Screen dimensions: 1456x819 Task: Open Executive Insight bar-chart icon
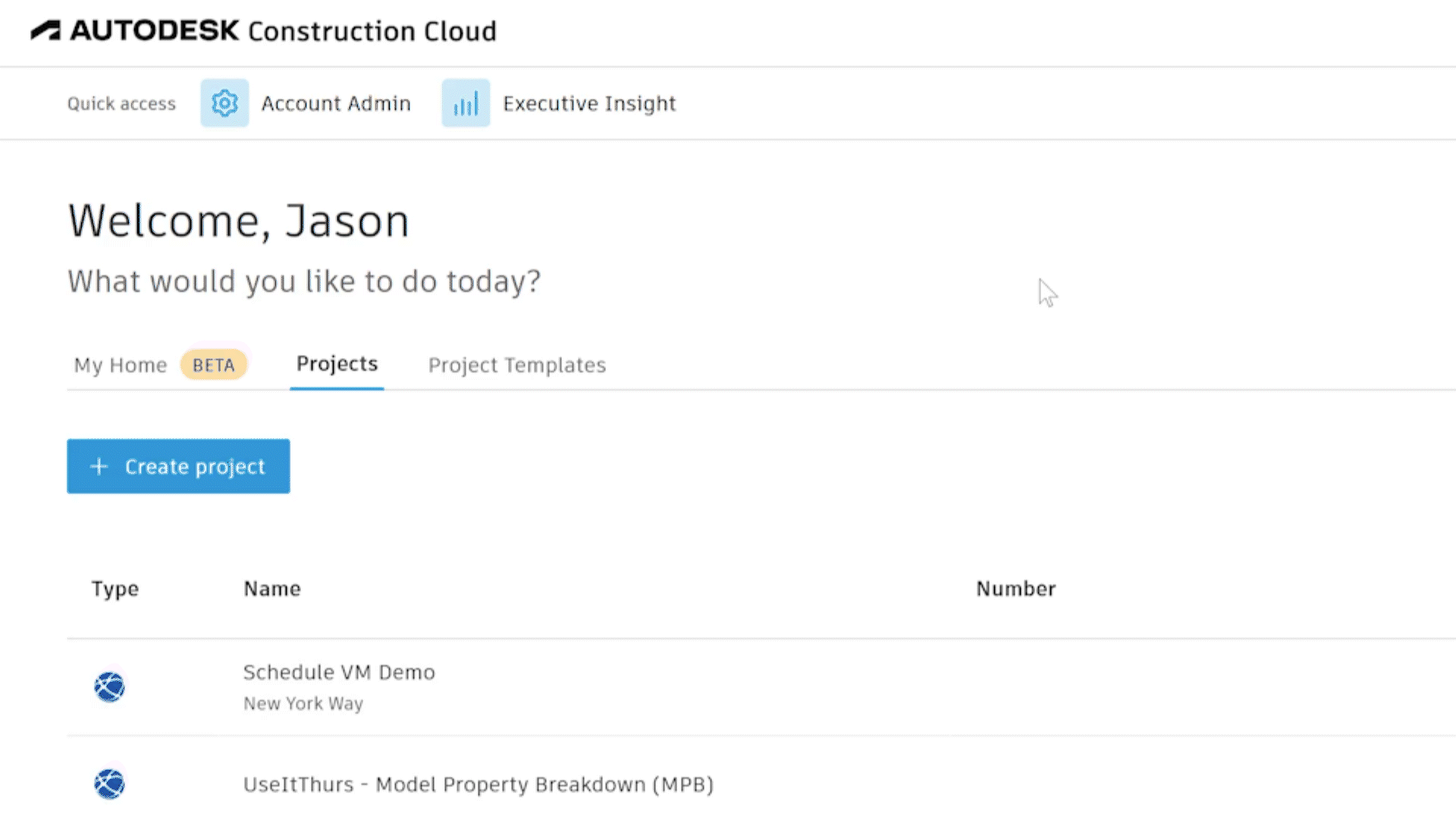(x=466, y=103)
